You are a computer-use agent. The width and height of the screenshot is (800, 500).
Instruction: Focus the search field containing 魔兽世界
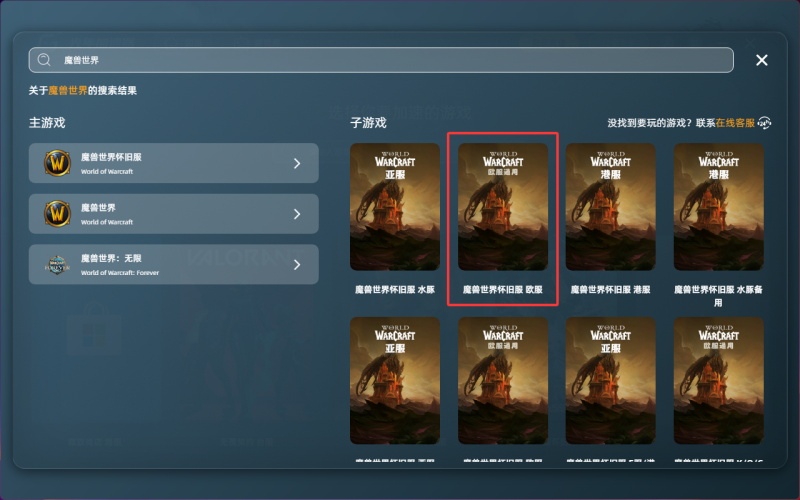[x=381, y=60]
